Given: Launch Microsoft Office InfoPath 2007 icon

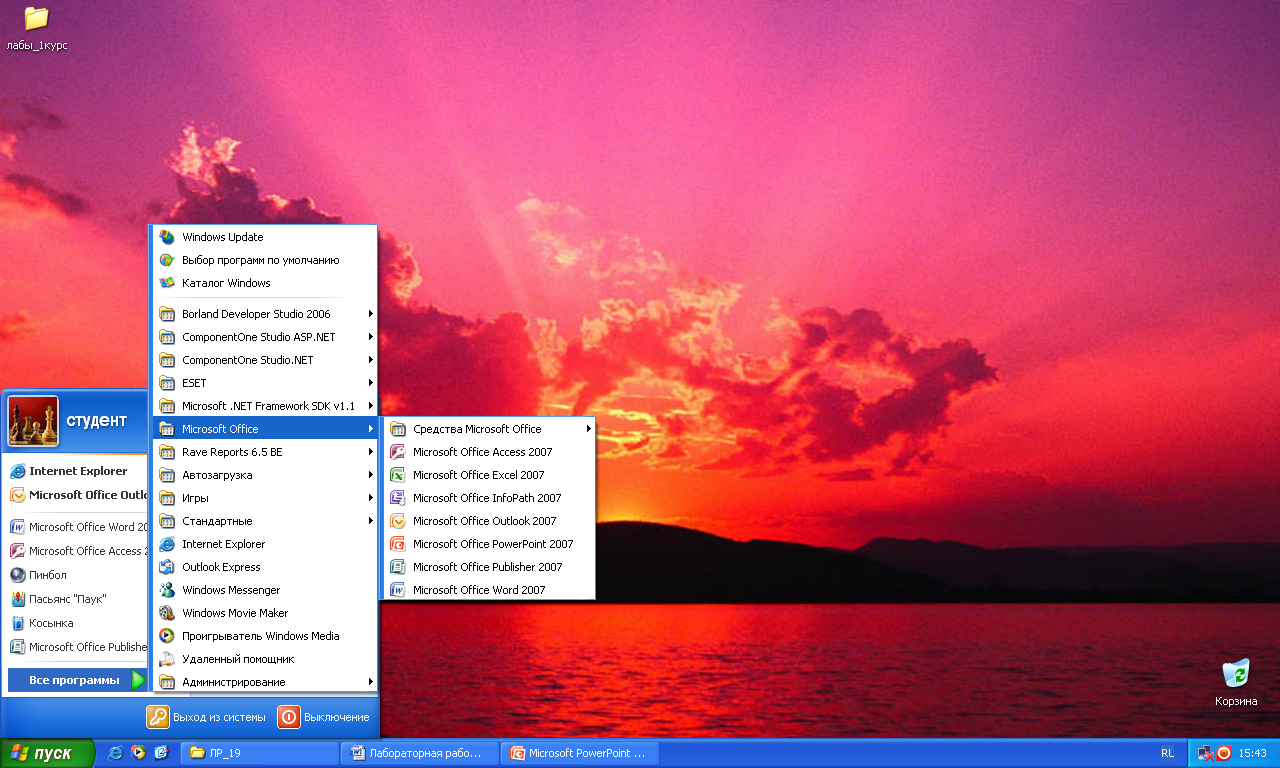Looking at the screenshot, I should 397,498.
